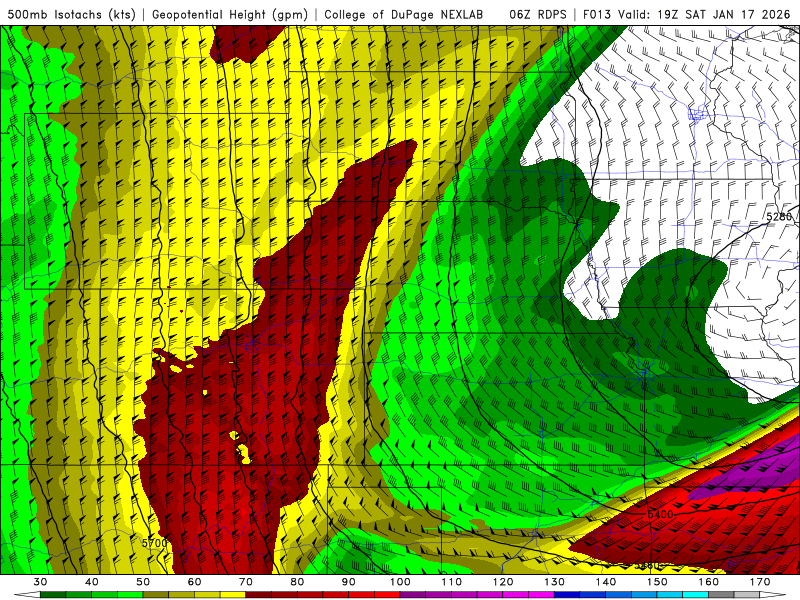800x600 pixels.
Task: Click the 'Geopotential Height (gpm)' title text
Action: 230,15
